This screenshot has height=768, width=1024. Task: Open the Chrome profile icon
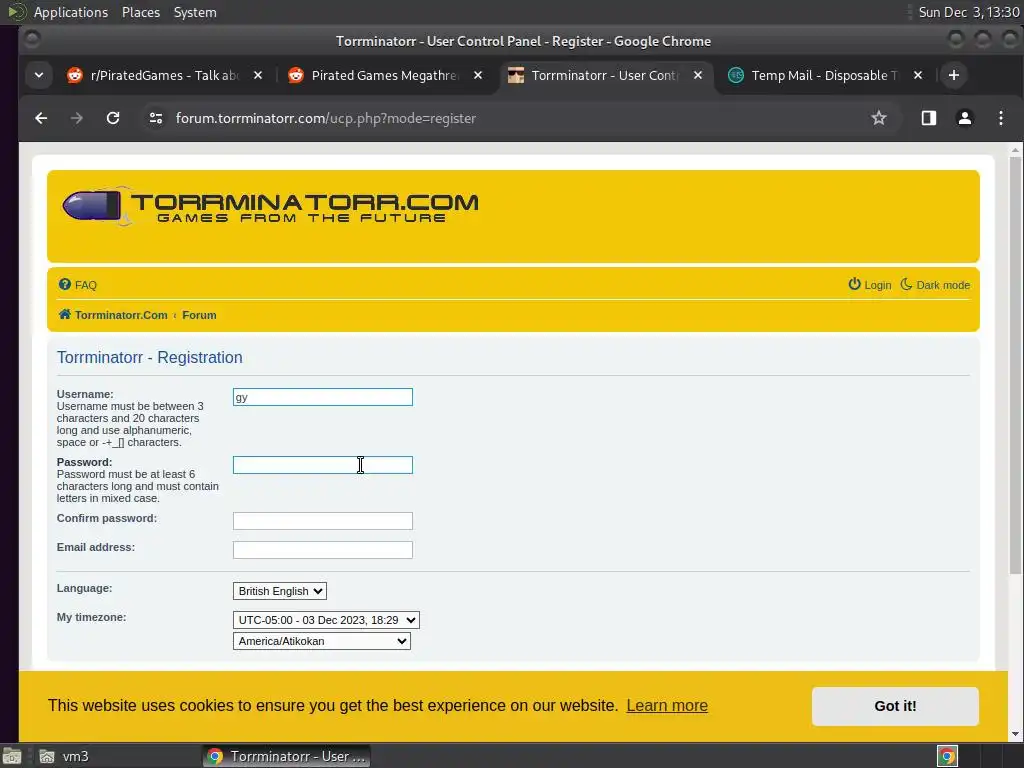pyautogui.click(x=965, y=118)
